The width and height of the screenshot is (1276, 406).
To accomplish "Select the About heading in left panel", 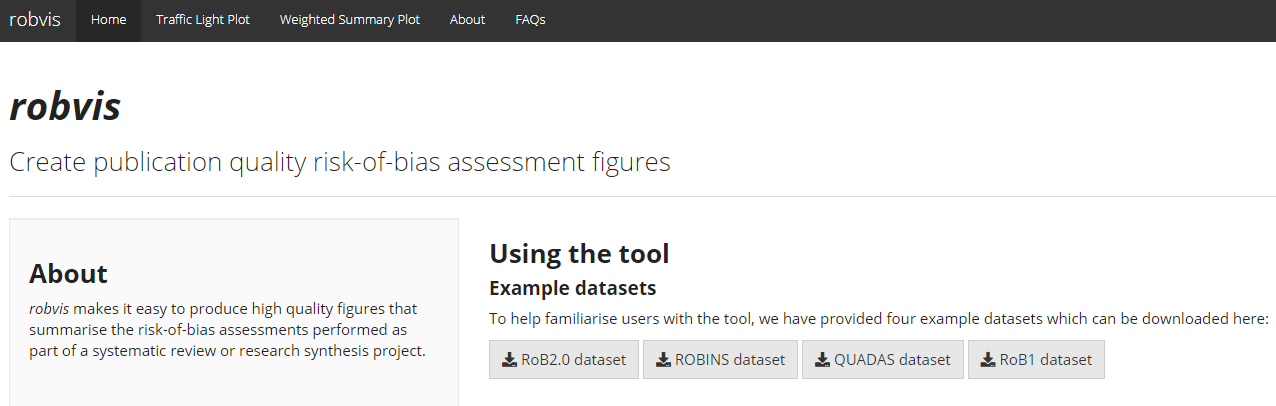I will pyautogui.click(x=68, y=273).
